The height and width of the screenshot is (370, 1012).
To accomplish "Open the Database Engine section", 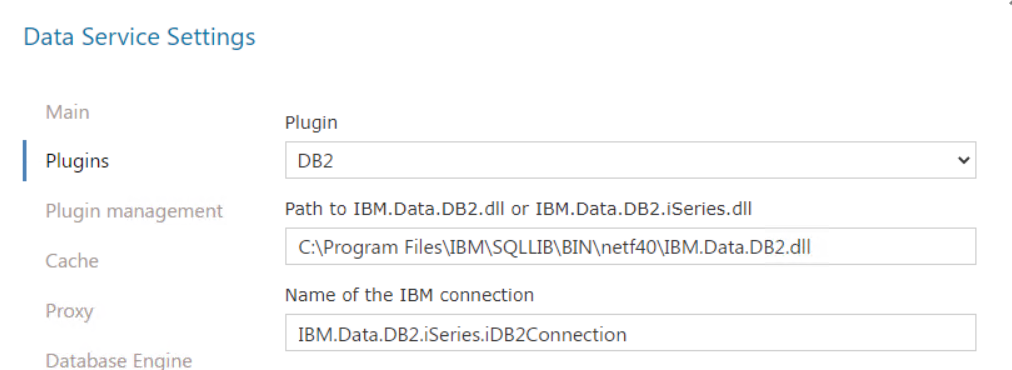I will pos(119,360).
